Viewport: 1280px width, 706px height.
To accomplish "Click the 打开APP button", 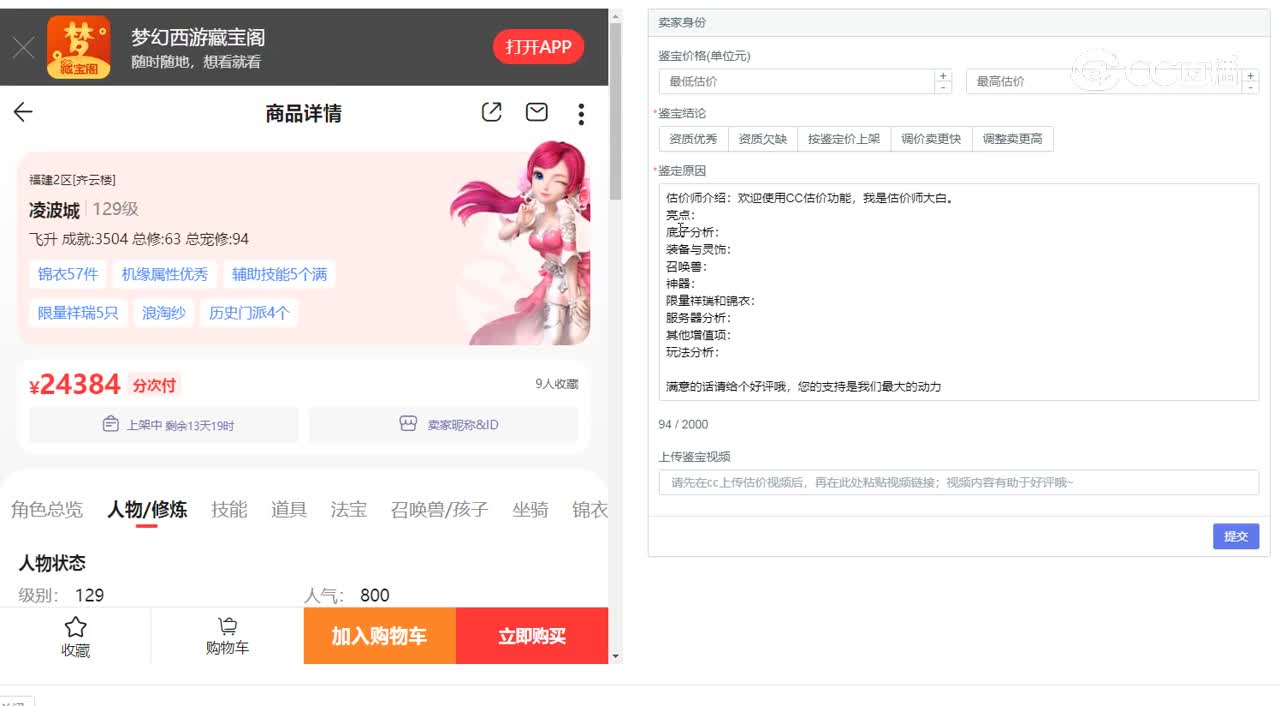I will coord(538,47).
